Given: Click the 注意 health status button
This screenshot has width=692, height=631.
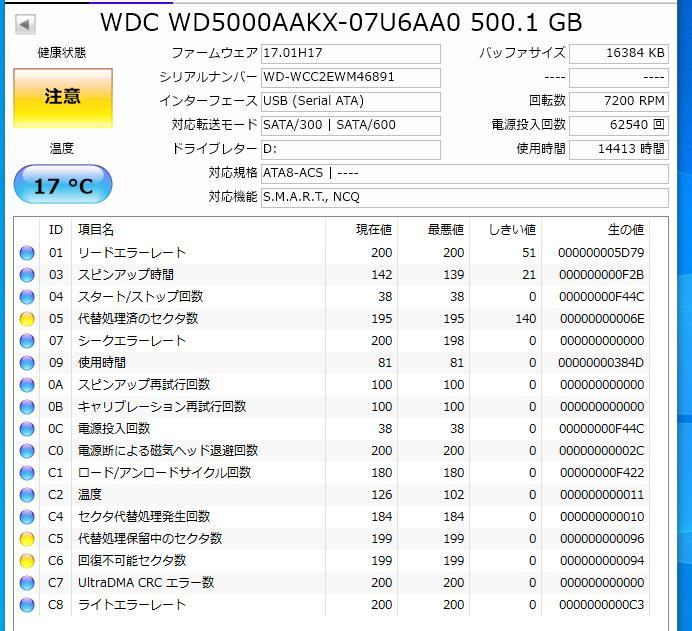Looking at the screenshot, I should 63,98.
